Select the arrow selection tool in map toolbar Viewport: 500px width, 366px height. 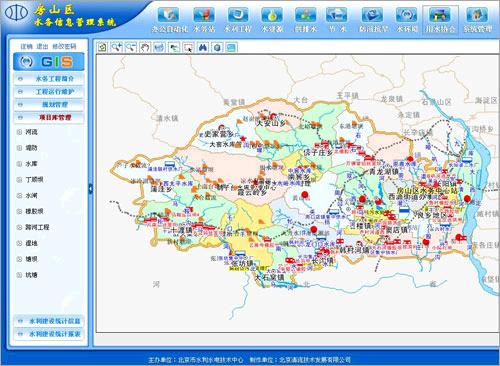[188, 47]
